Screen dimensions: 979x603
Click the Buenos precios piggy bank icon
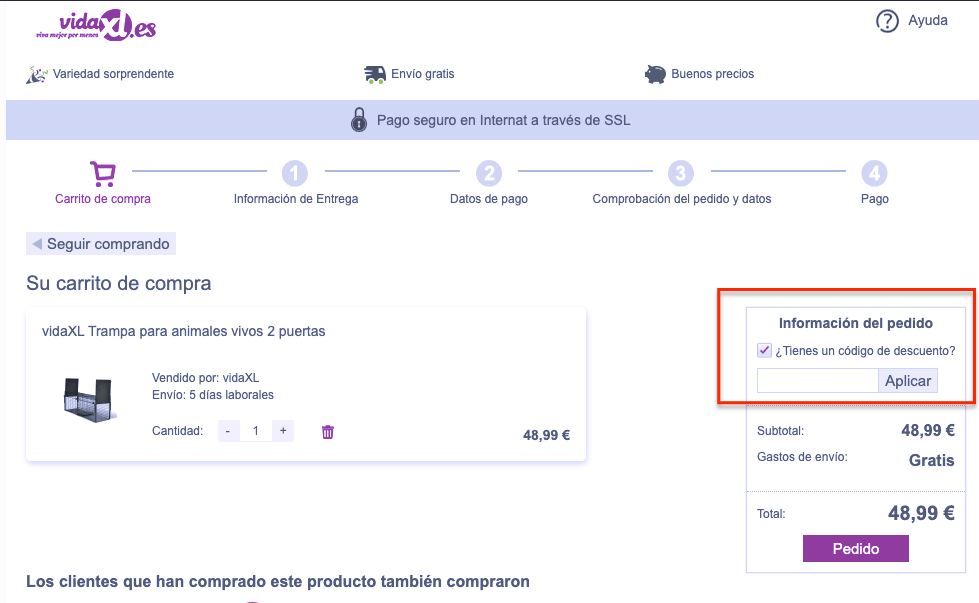[656, 74]
